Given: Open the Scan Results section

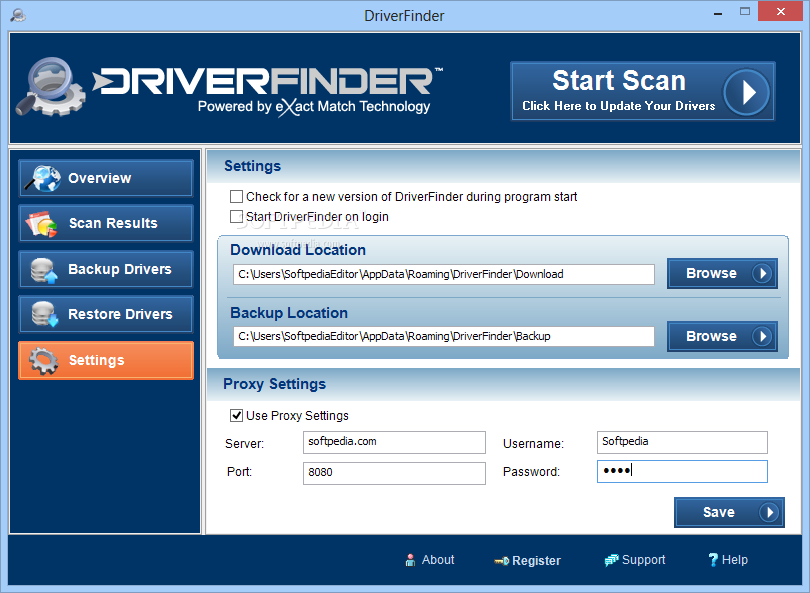Looking at the screenshot, I should tap(106, 223).
